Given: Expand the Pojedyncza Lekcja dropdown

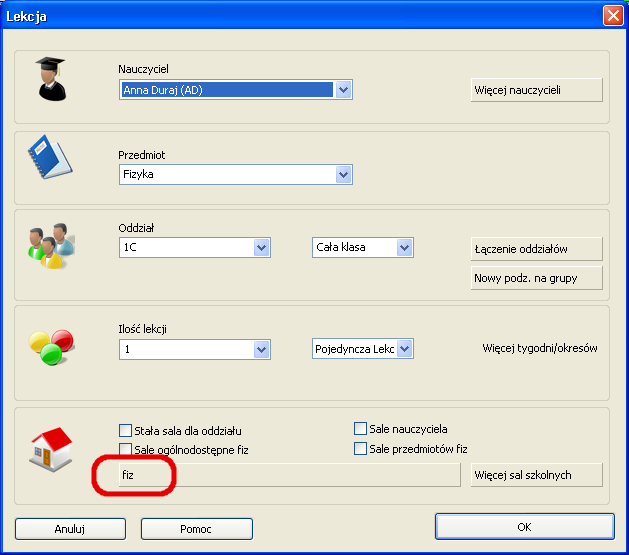Looking at the screenshot, I should point(404,349).
